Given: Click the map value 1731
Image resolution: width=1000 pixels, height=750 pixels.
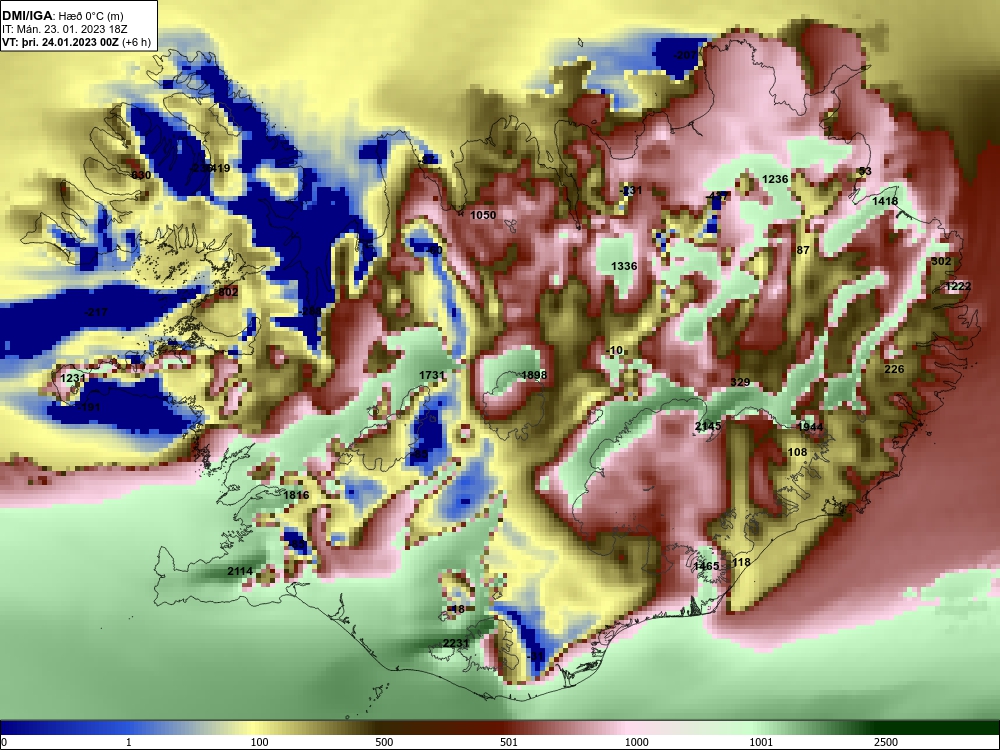Looking at the screenshot, I should [432, 375].
